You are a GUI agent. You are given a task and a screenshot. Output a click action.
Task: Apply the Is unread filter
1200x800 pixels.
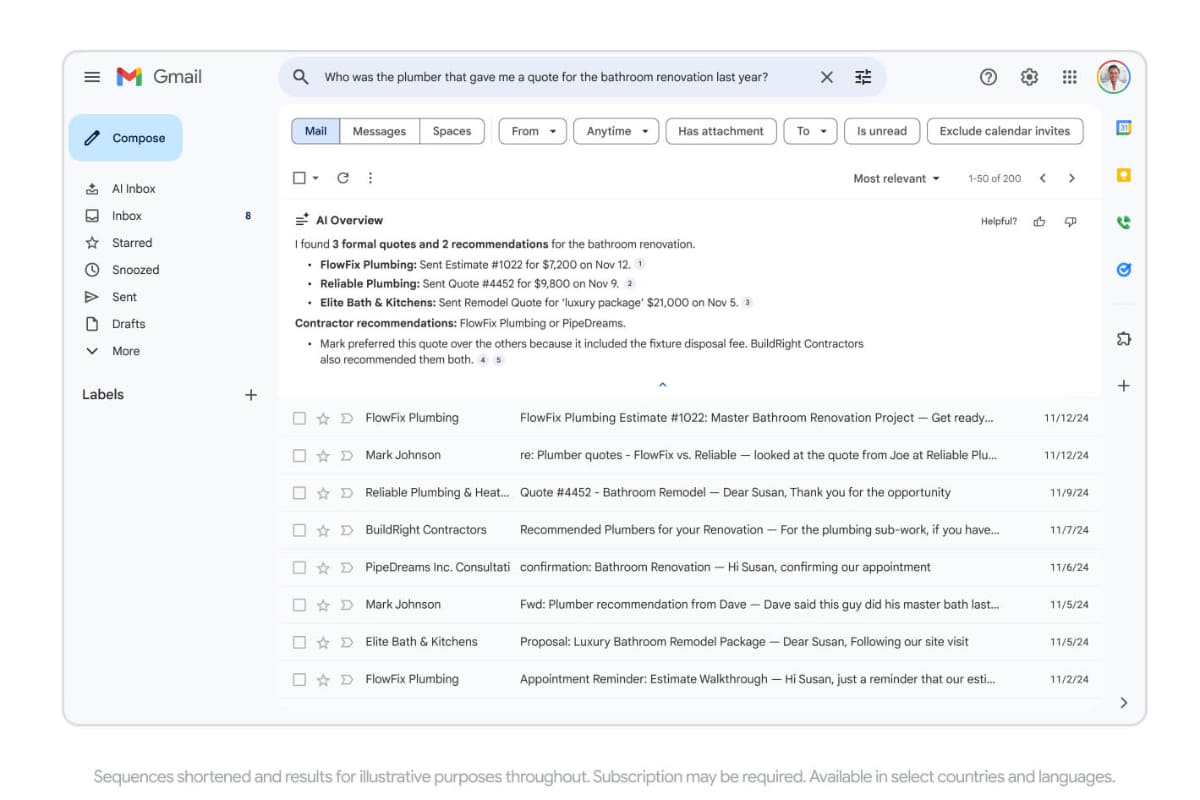882,131
